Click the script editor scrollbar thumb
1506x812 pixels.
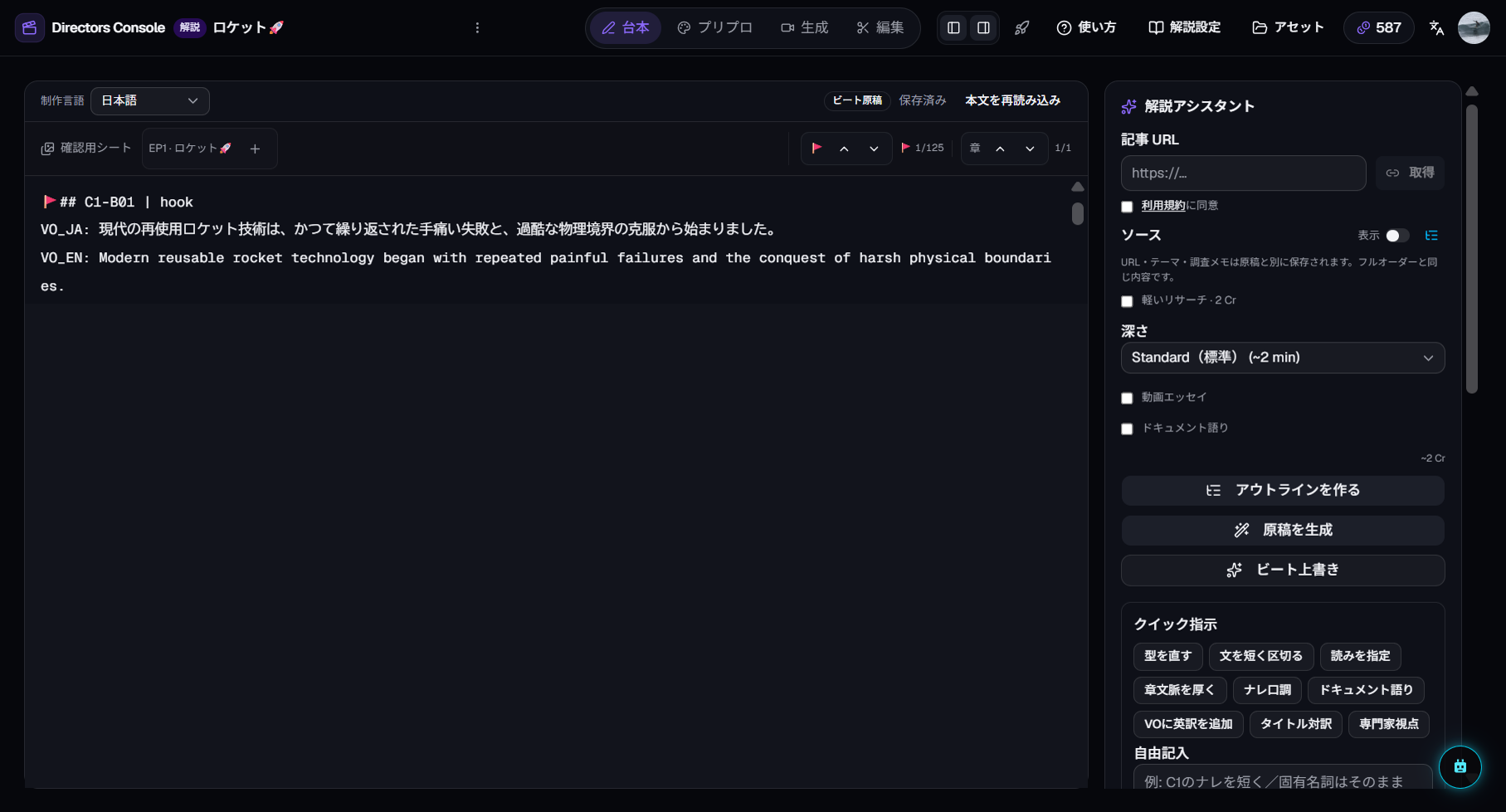point(1078,213)
